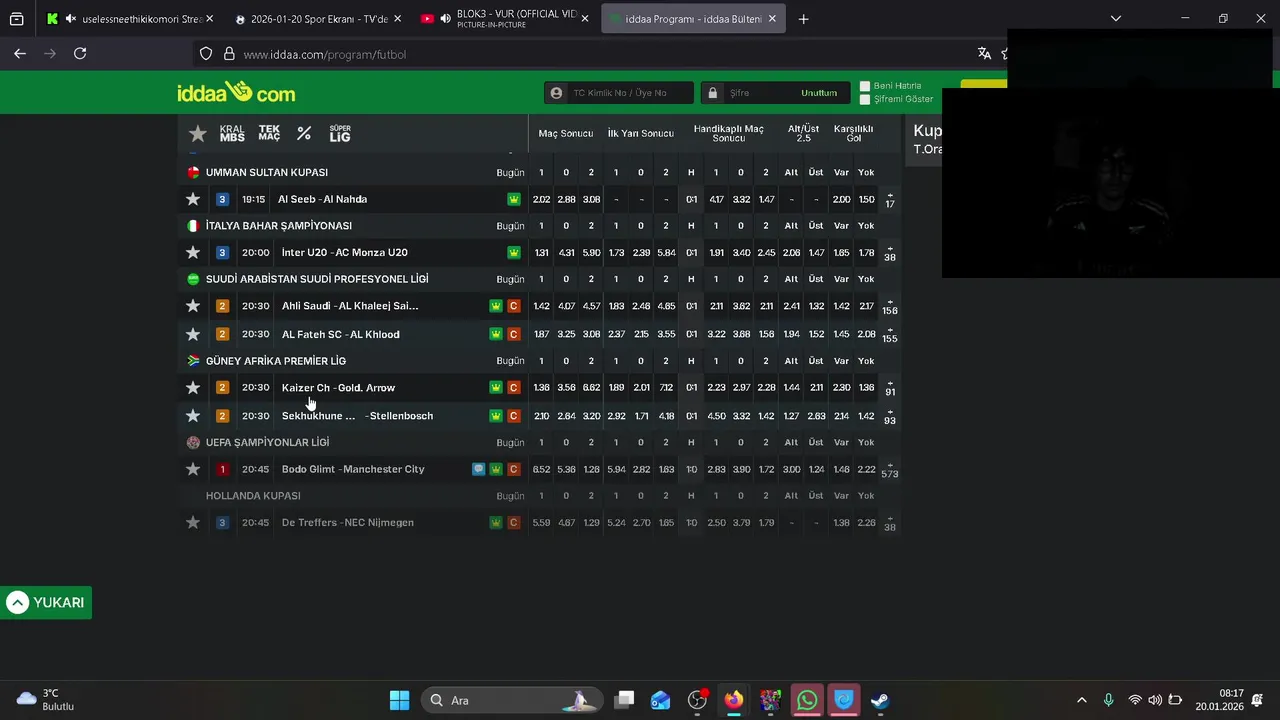Open Windows Start menu
This screenshot has width=1280, height=720.
tap(399, 700)
